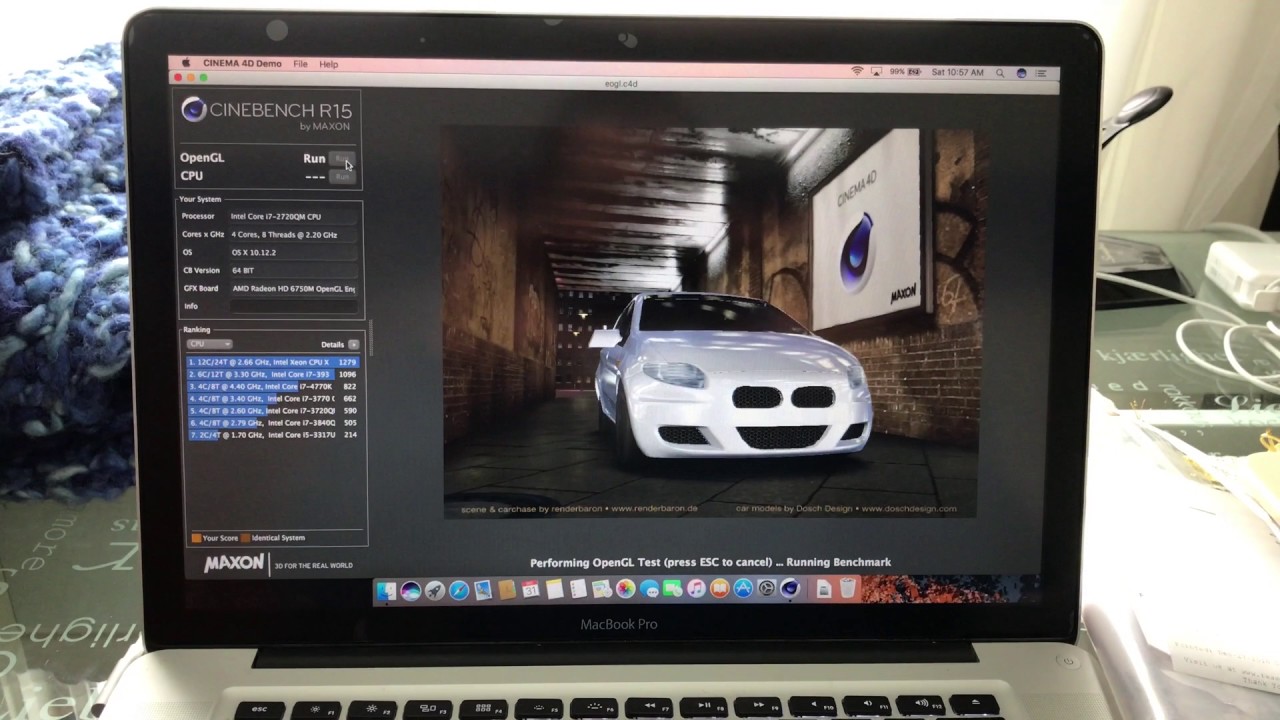Click Processor value Intel Core i7-2720QM CPU
Image resolution: width=1280 pixels, height=720 pixels.
[x=294, y=216]
